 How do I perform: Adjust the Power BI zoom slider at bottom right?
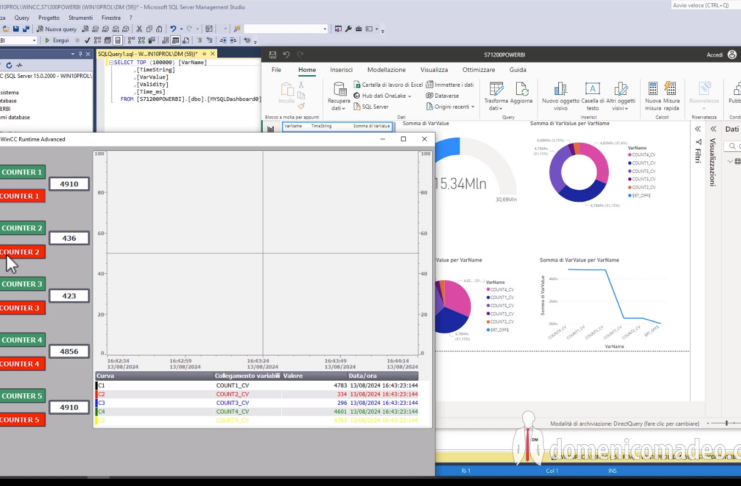click(726, 423)
